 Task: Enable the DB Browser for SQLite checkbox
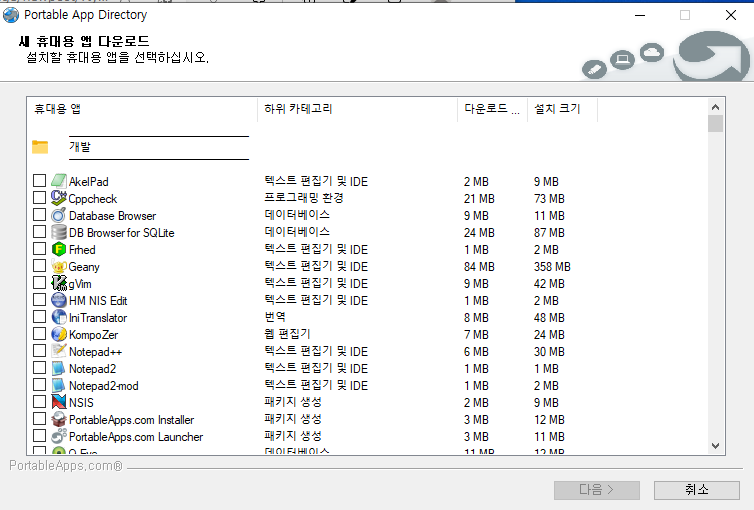click(39, 232)
